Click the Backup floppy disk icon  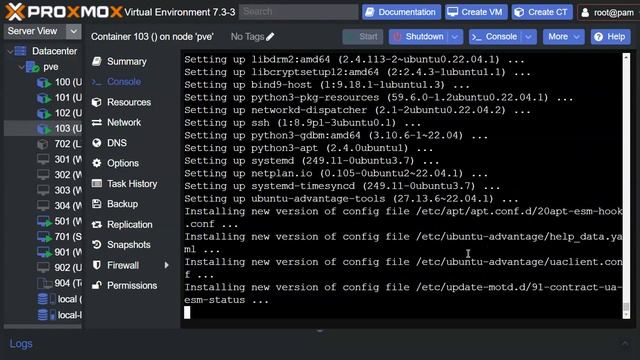pos(97,204)
